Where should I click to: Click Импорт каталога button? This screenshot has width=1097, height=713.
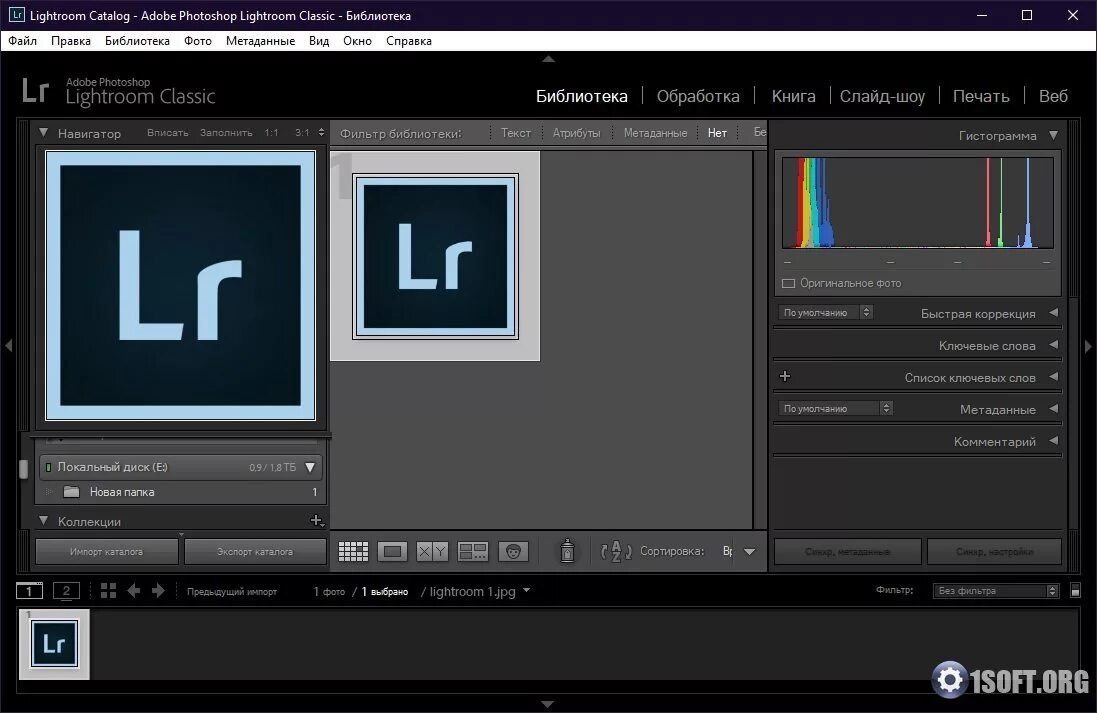(106, 551)
